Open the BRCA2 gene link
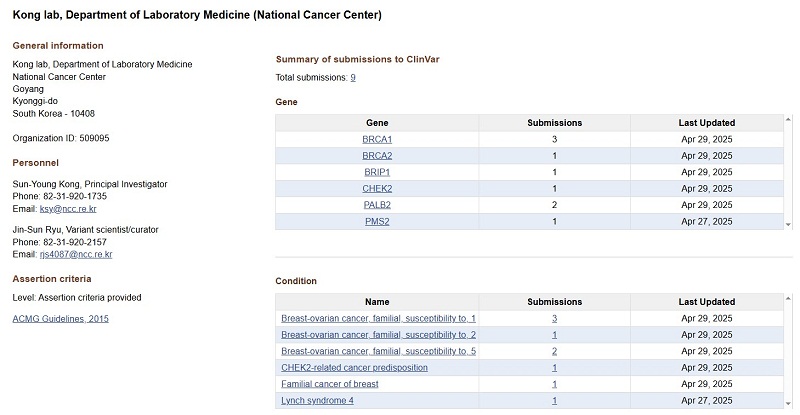Image resolution: width=800 pixels, height=415 pixels. point(377,156)
